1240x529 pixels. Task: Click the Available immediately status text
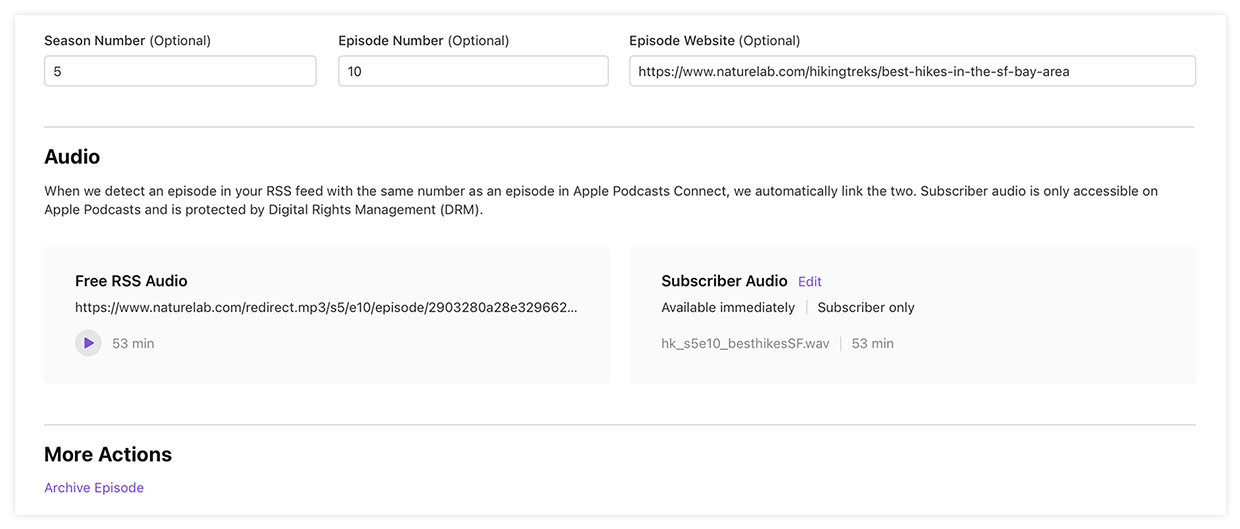click(x=728, y=308)
